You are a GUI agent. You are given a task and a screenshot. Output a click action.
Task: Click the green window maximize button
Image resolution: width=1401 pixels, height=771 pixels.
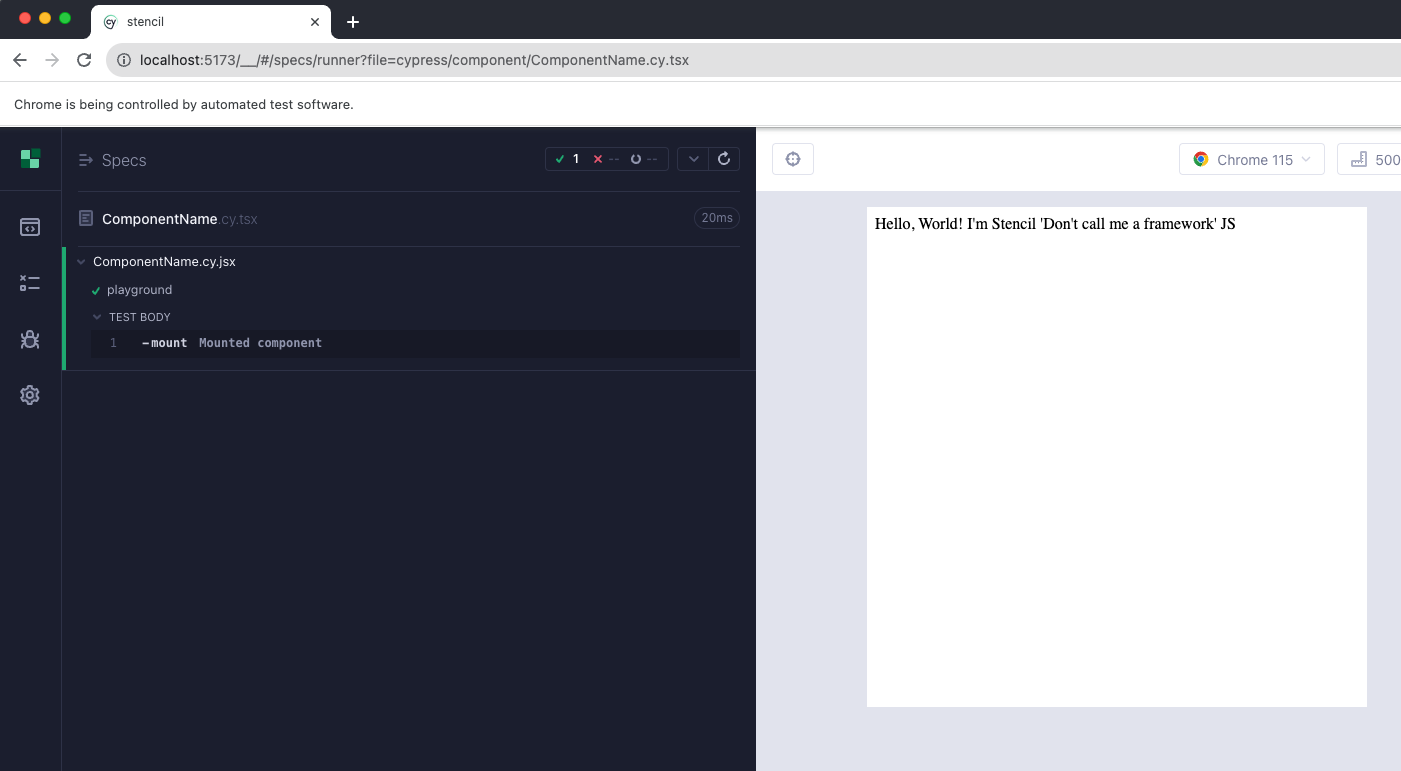click(x=65, y=18)
